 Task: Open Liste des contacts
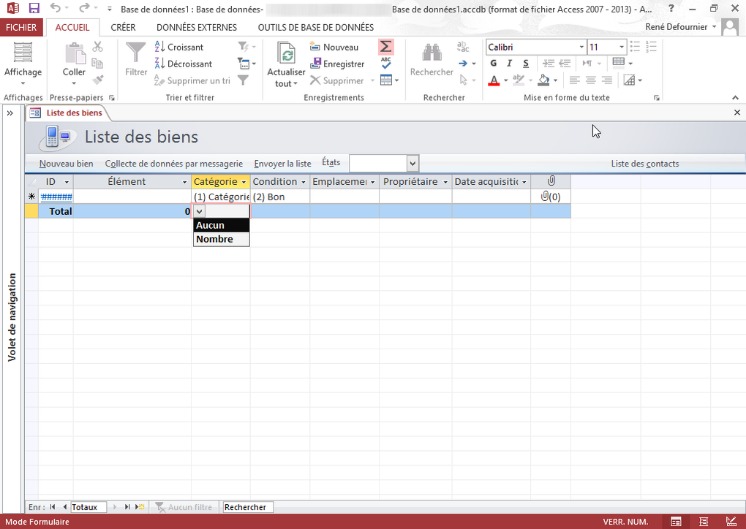645,164
